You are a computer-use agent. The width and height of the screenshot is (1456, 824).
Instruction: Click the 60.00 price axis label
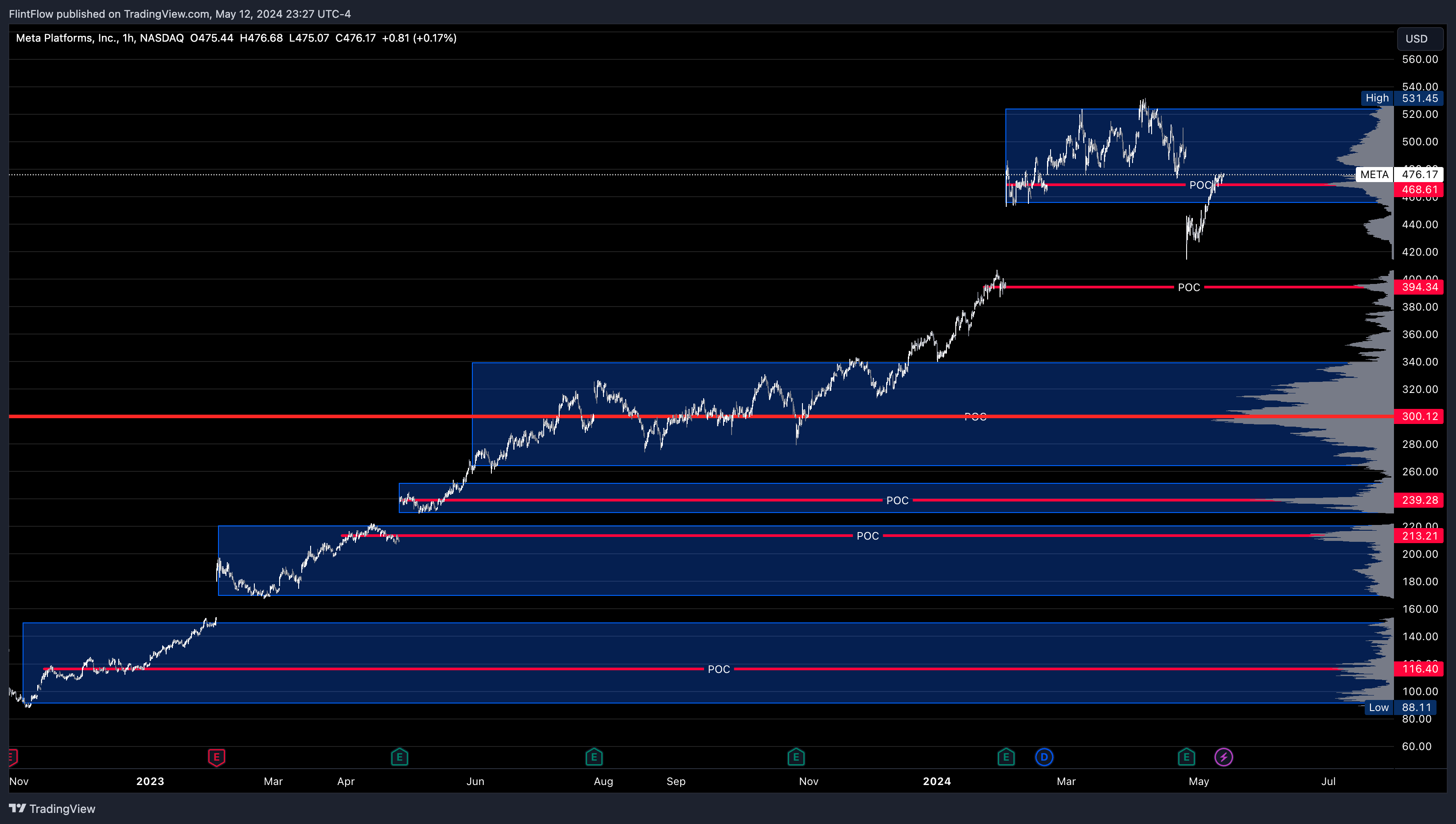(1417, 746)
